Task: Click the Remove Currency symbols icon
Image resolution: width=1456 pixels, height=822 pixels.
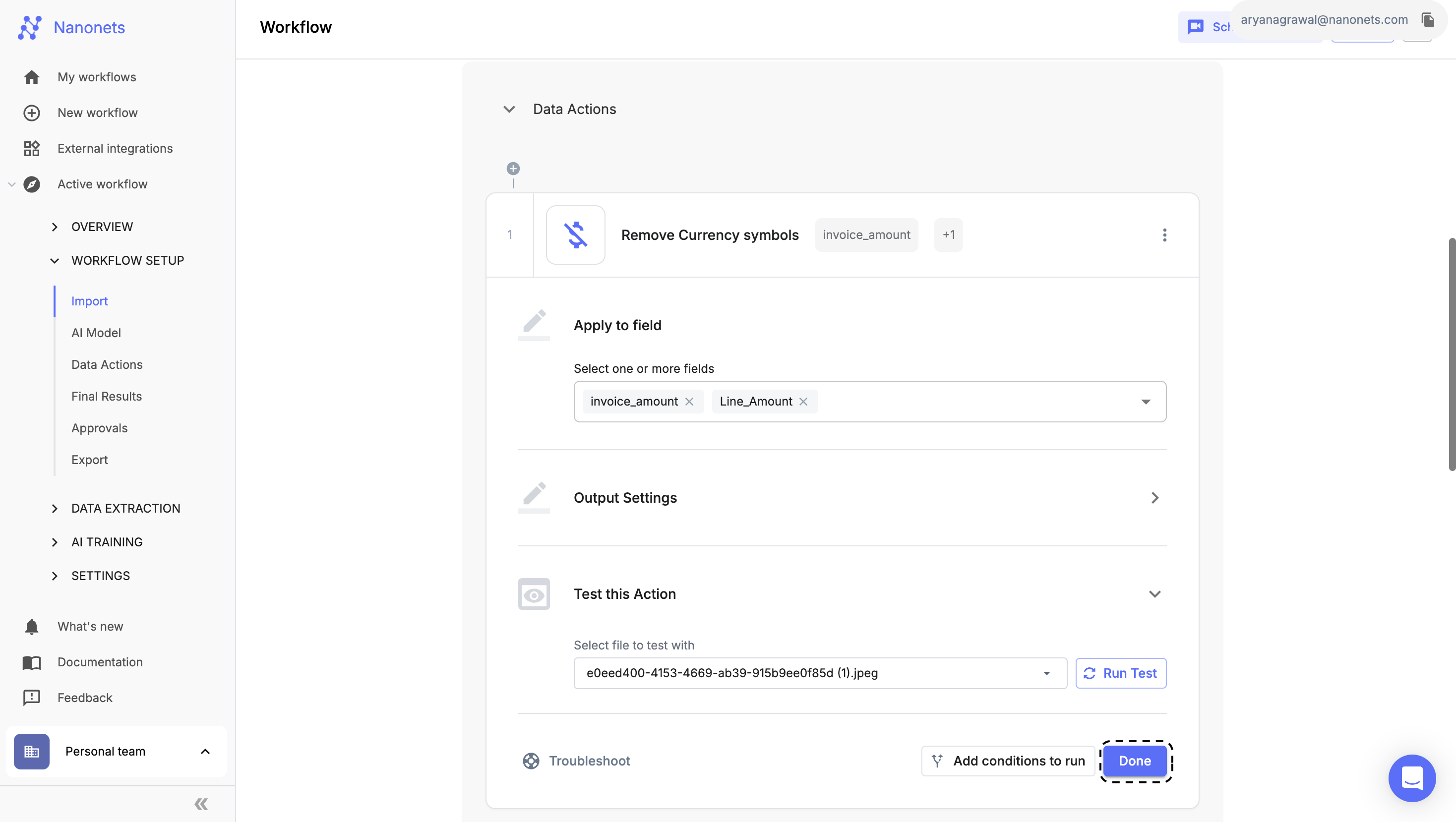Action: pyautogui.click(x=575, y=234)
